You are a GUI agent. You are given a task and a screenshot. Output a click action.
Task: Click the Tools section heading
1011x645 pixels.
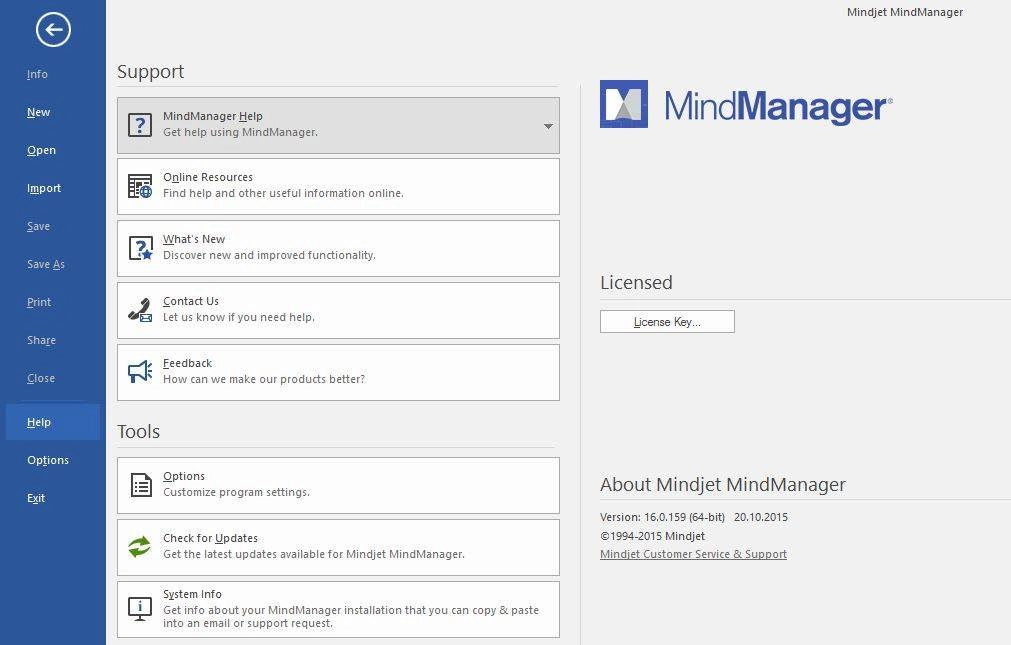(139, 432)
